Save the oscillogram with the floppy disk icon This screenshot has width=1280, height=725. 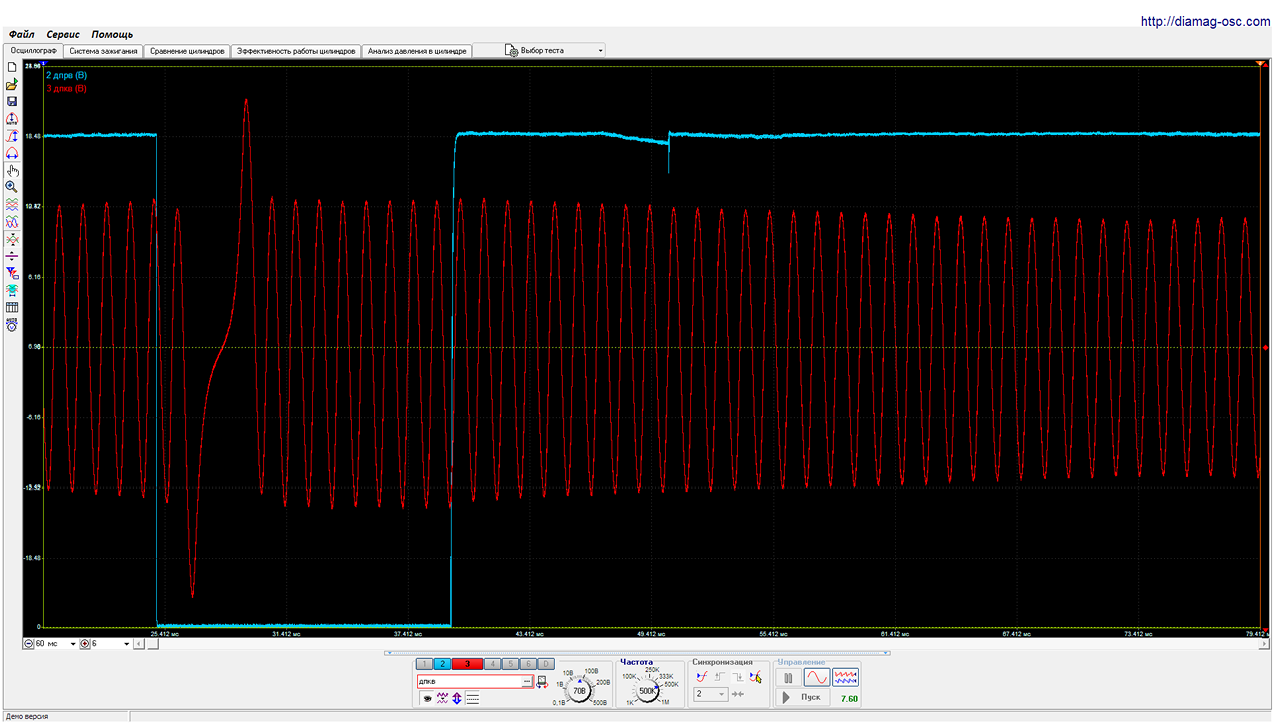12,101
